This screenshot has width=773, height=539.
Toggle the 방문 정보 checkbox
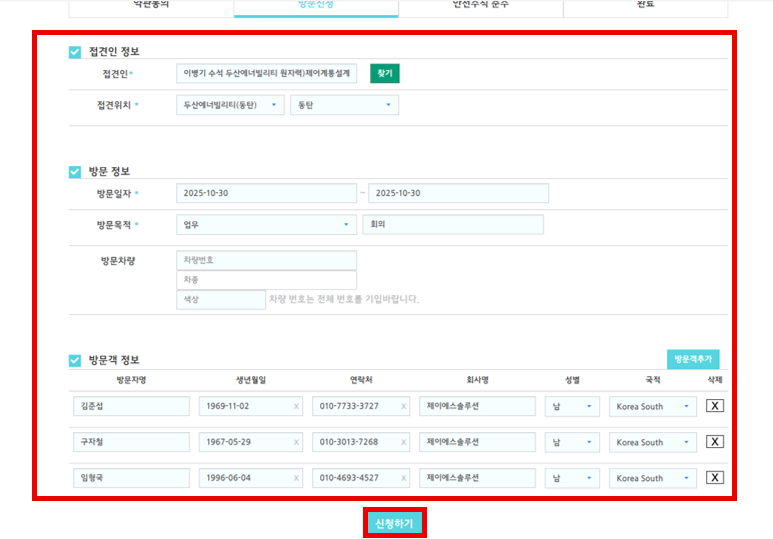click(x=75, y=171)
